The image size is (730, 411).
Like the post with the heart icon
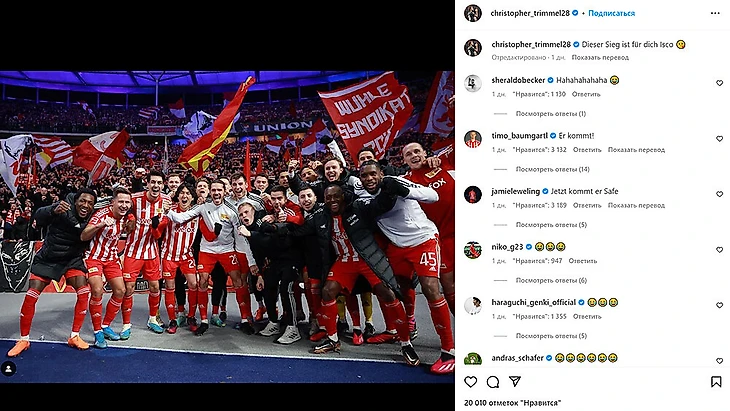click(471, 382)
